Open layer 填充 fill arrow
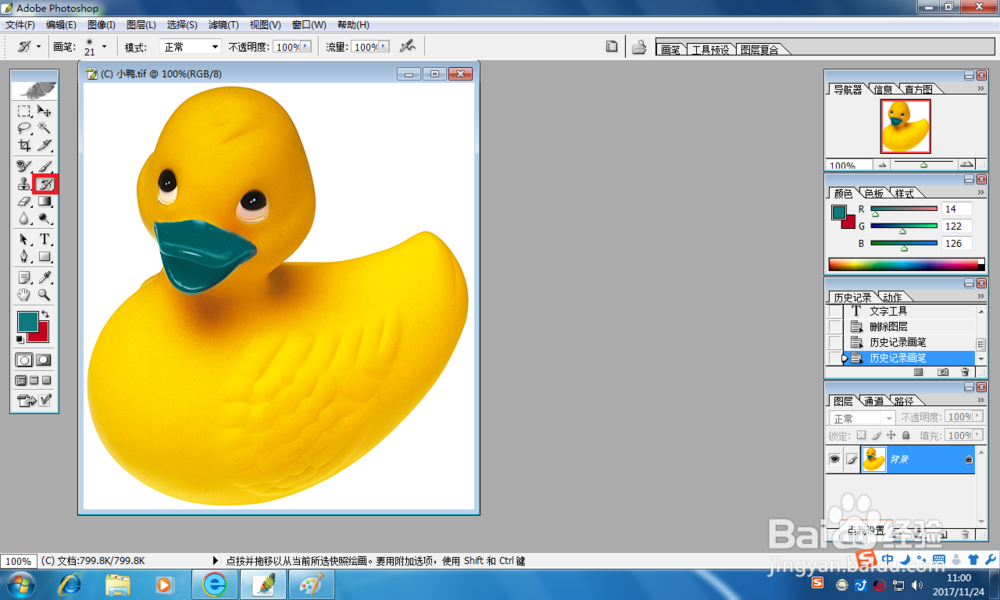This screenshot has width=1000, height=600. pyautogui.click(x=978, y=435)
